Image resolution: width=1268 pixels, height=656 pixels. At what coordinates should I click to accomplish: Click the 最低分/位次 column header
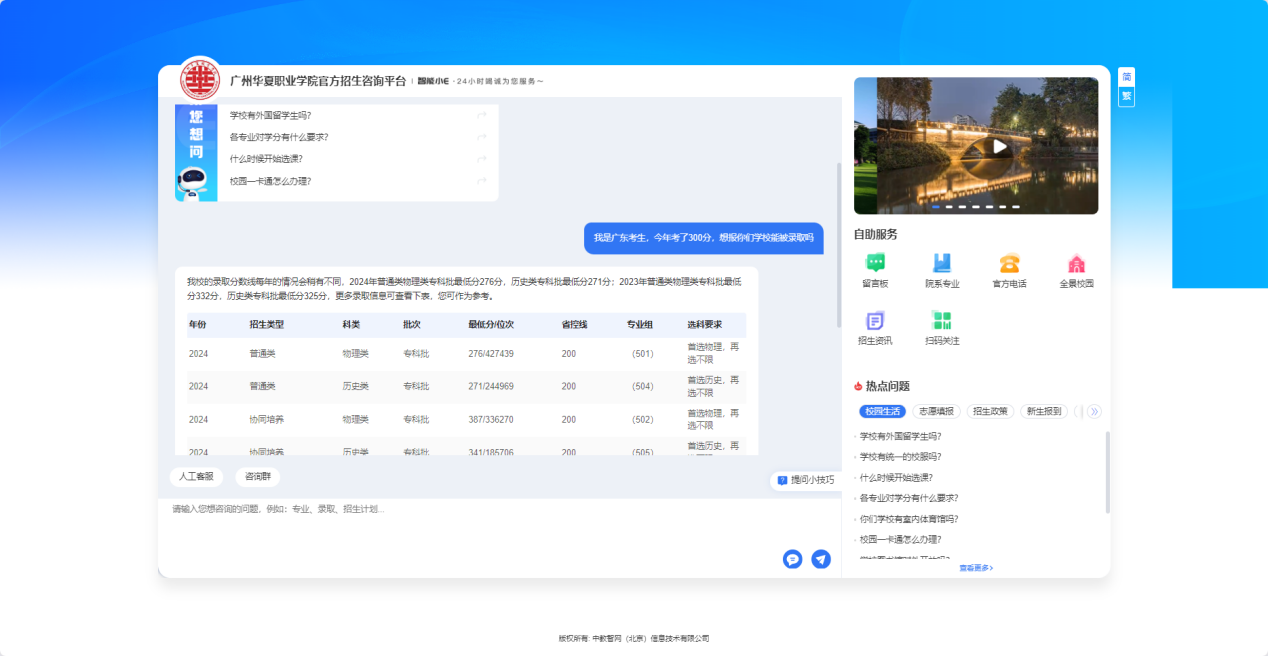[x=490, y=325]
